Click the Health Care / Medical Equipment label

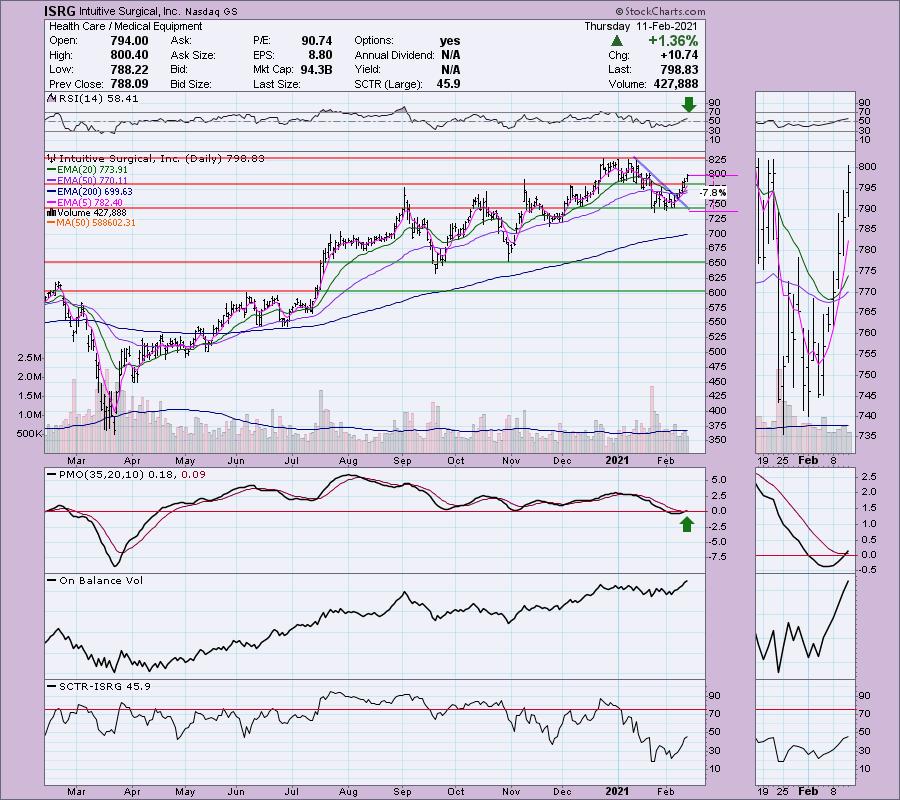pos(126,26)
